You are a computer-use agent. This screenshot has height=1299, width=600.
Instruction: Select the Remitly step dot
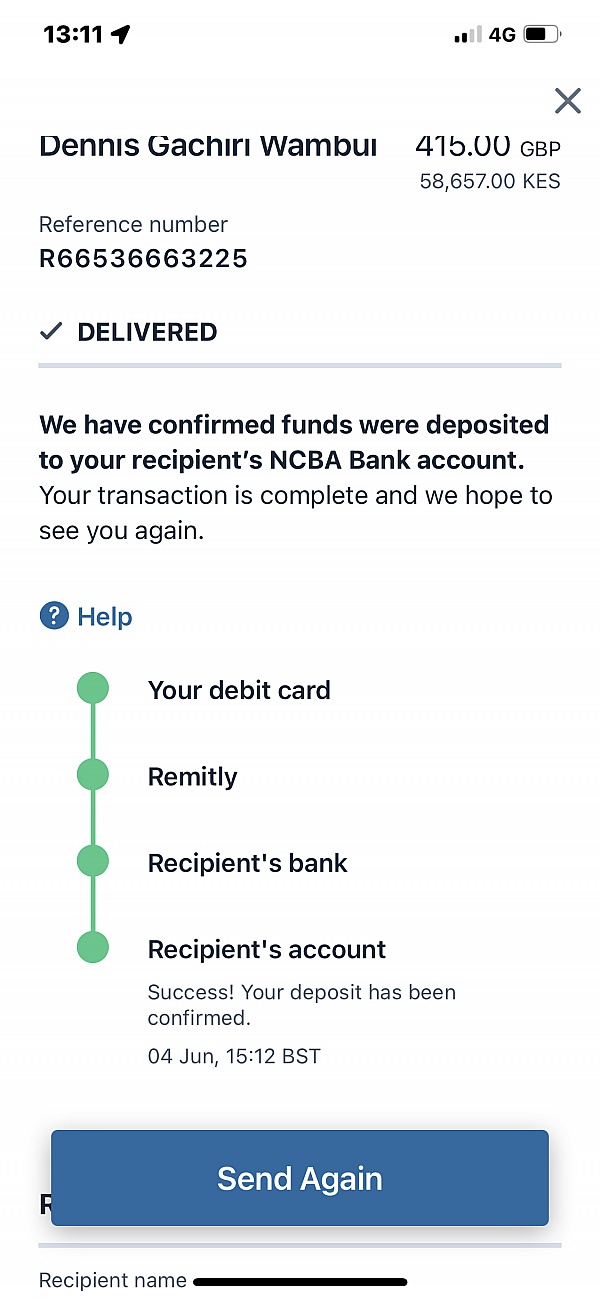click(x=93, y=775)
